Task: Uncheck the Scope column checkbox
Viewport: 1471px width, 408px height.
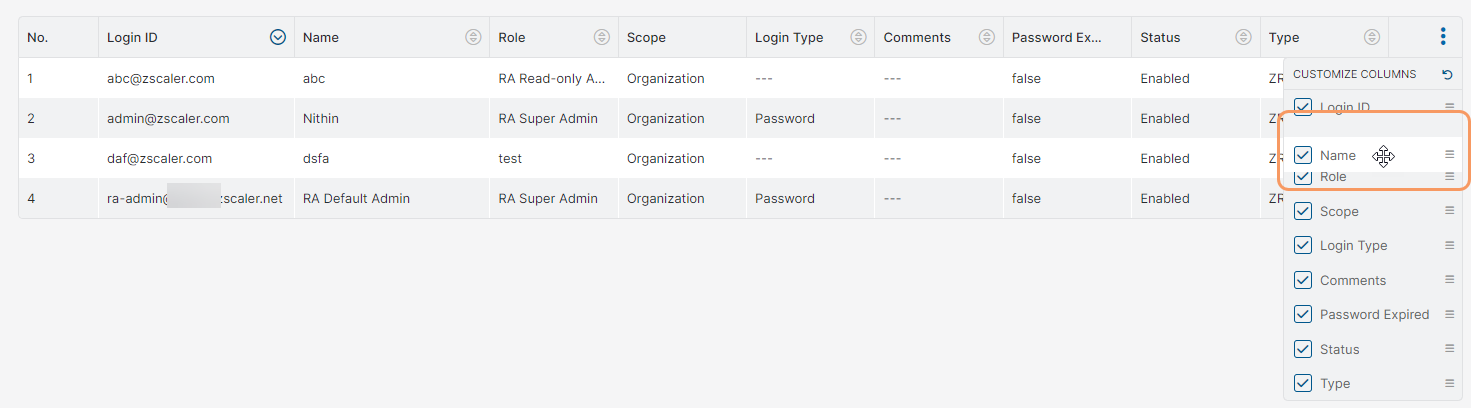Action: click(x=1303, y=211)
